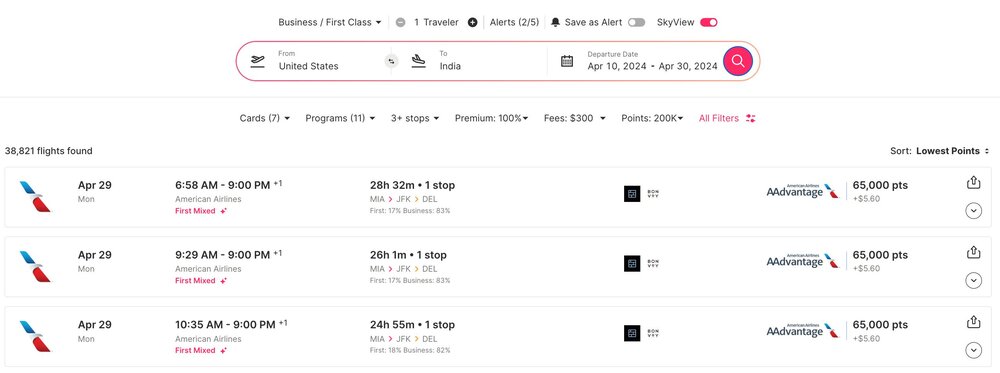
Task: Swap origin and destination with arrows icon
Action: [392, 61]
